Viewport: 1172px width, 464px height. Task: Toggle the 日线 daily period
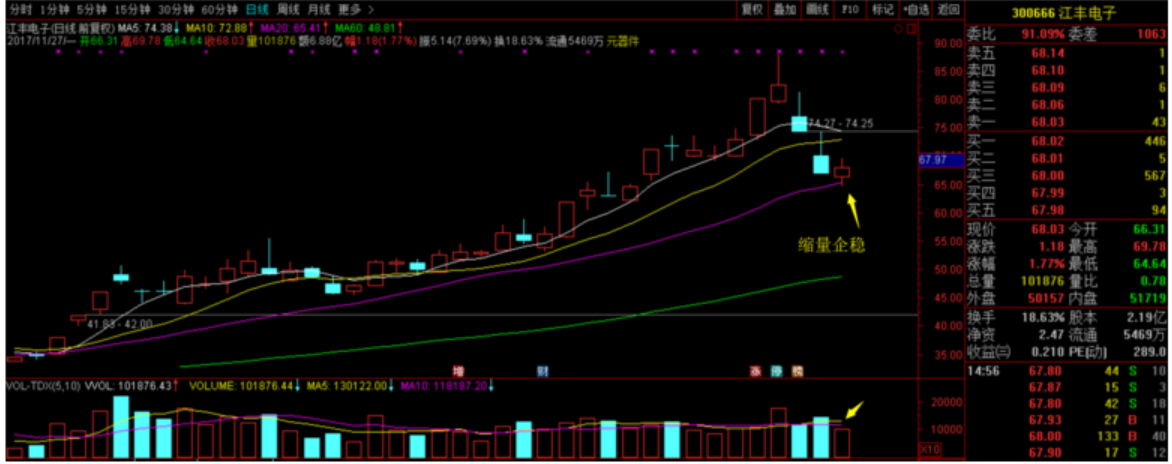[257, 9]
